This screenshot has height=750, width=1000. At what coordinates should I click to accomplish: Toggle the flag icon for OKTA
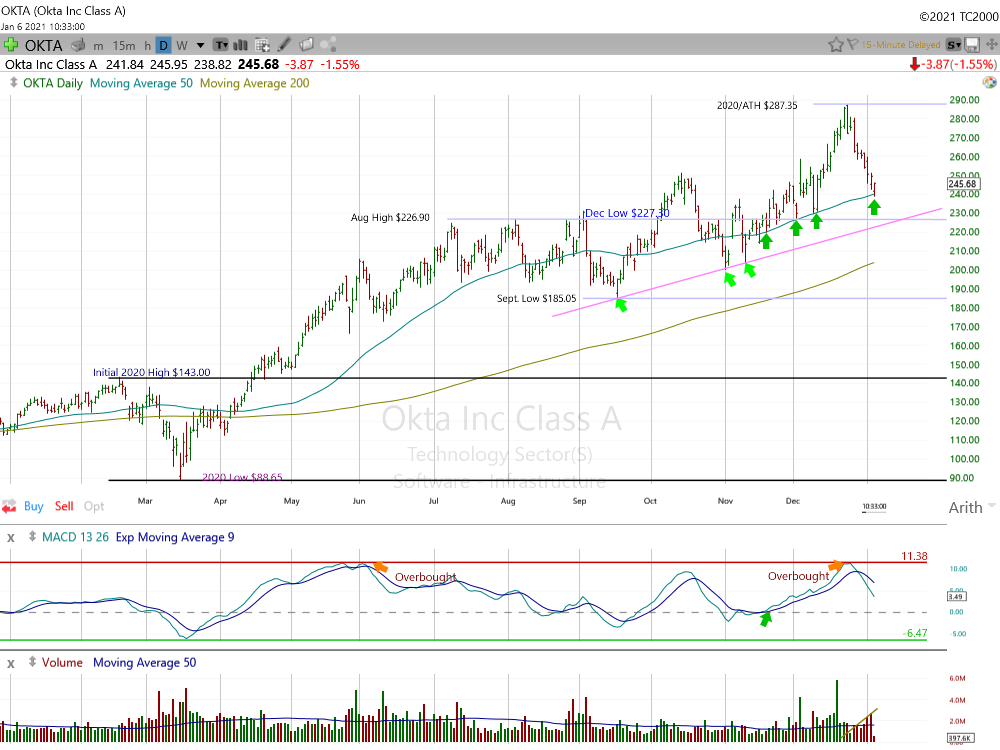852,45
